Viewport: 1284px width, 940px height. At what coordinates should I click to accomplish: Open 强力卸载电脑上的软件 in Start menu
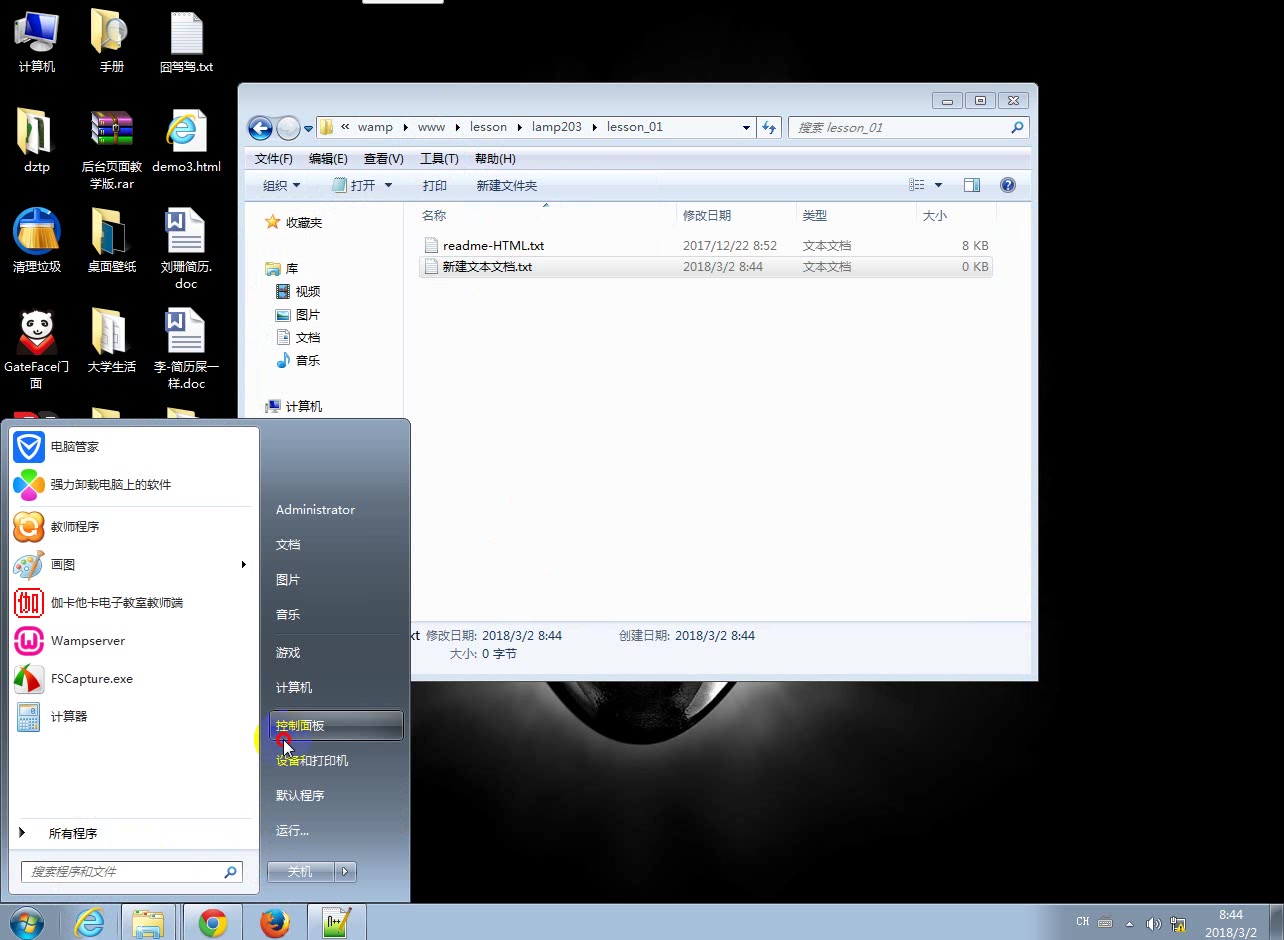[x=132, y=485]
